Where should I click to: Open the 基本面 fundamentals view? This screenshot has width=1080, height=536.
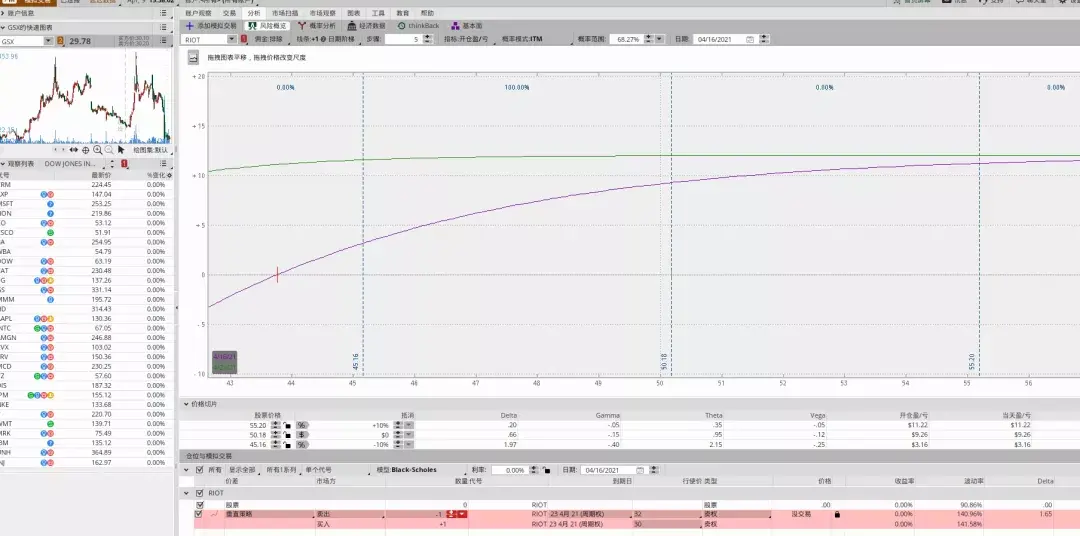[467, 25]
